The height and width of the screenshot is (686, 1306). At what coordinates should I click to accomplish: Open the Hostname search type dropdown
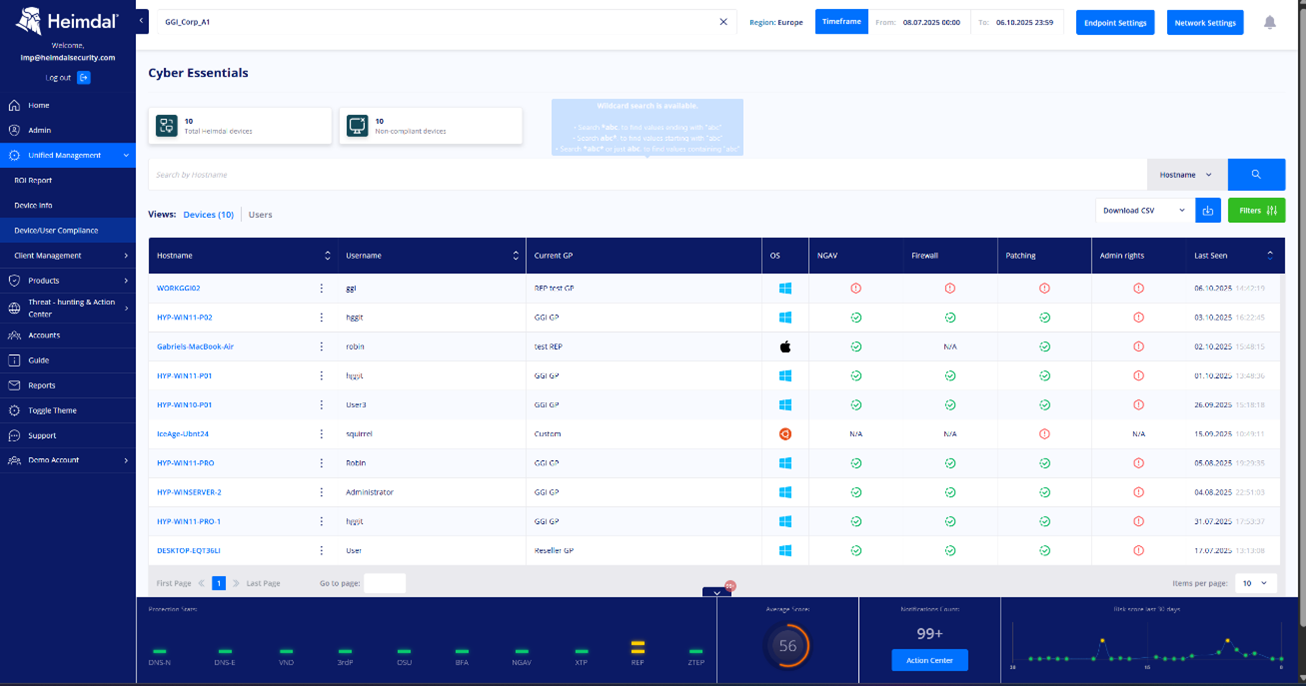tap(1187, 174)
